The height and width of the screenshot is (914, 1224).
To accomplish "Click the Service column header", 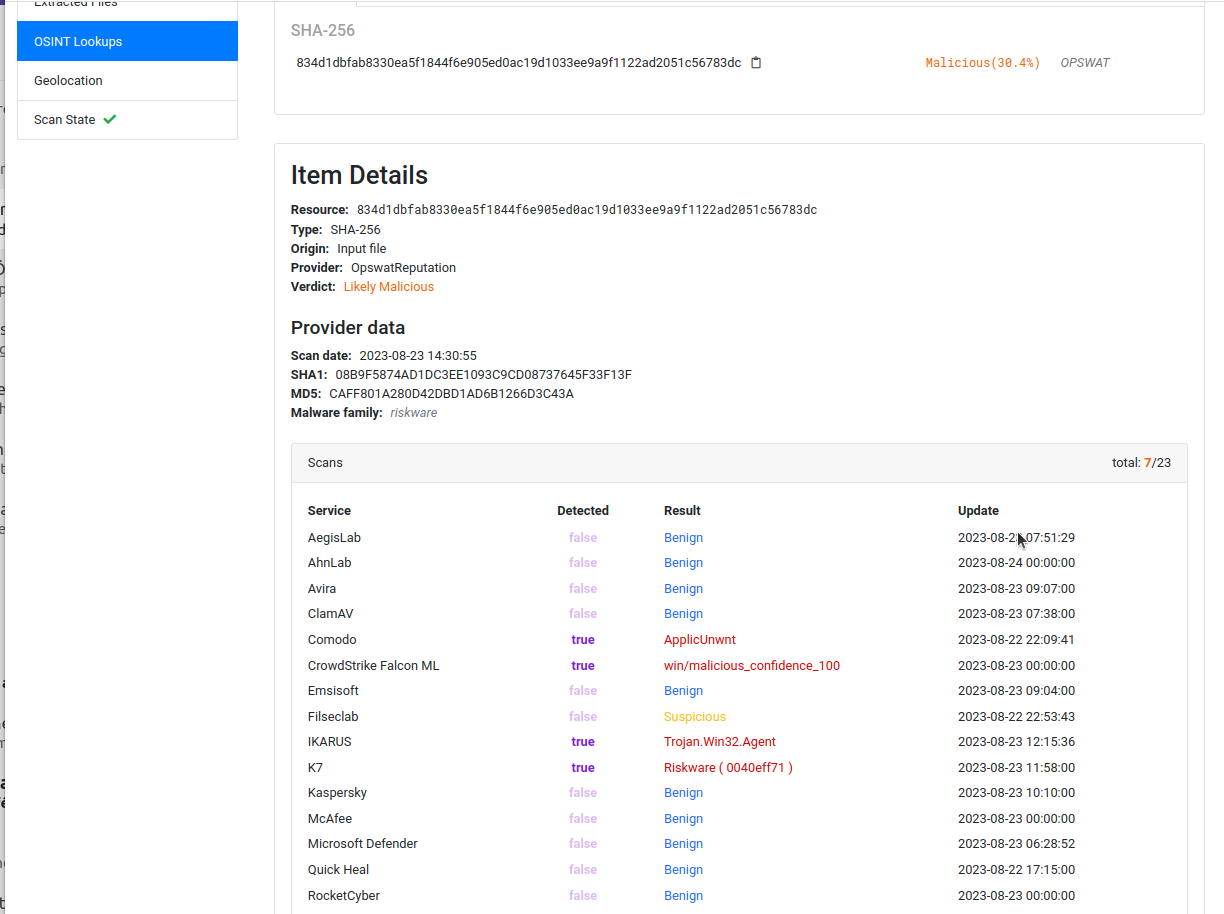I will pyautogui.click(x=329, y=511).
